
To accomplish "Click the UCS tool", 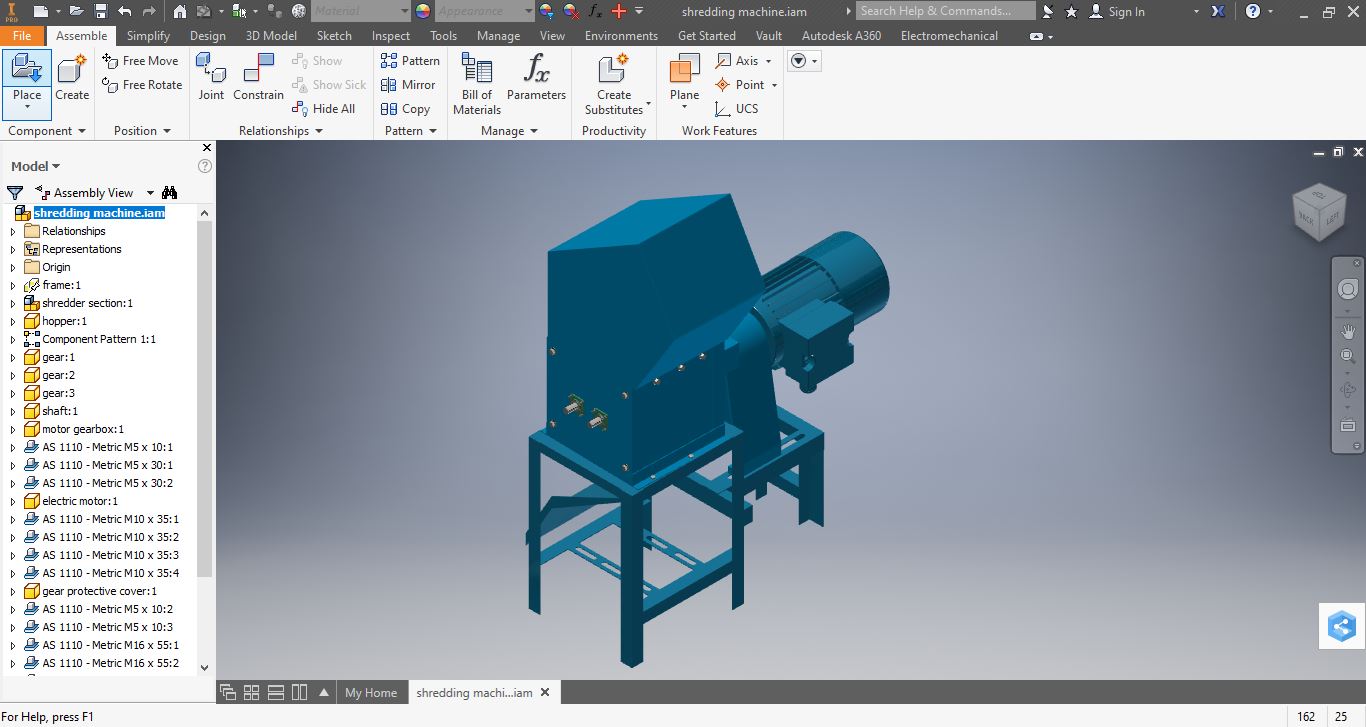I will [x=737, y=109].
